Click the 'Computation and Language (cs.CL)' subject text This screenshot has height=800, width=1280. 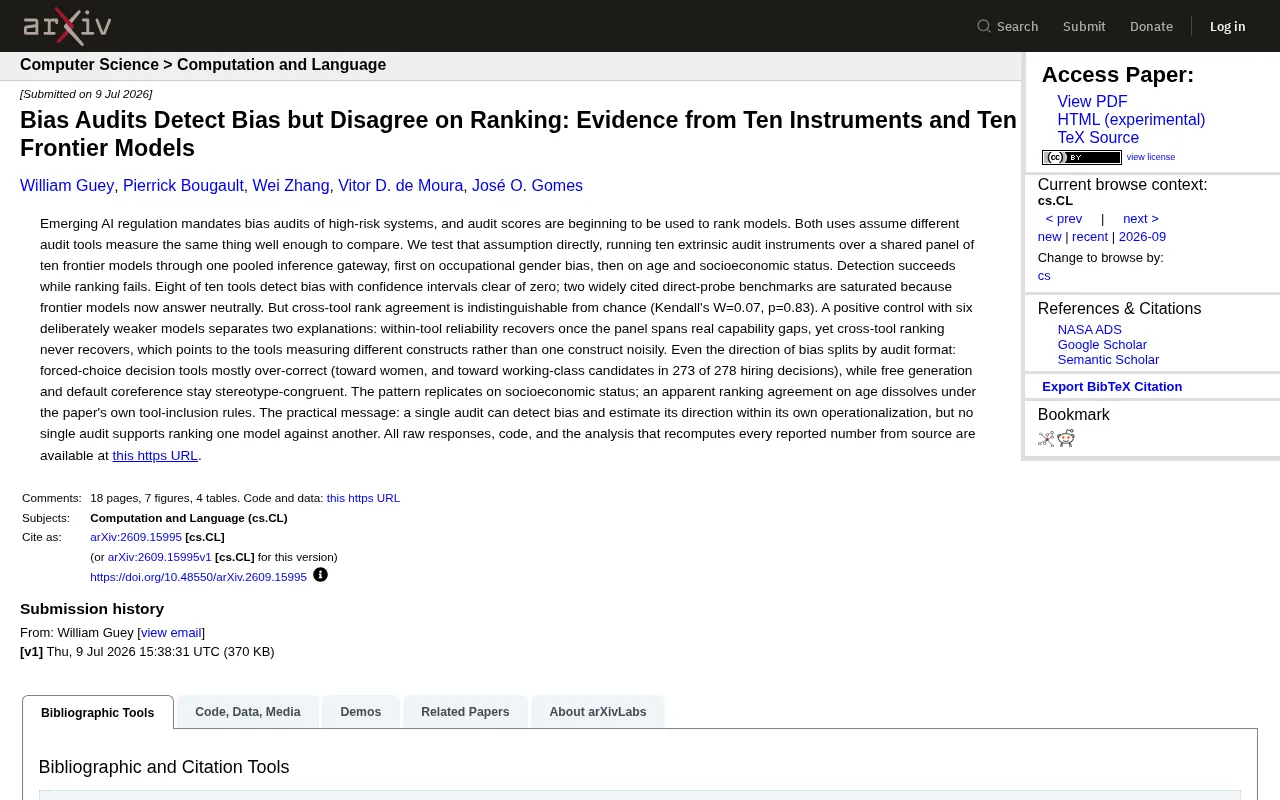click(189, 518)
